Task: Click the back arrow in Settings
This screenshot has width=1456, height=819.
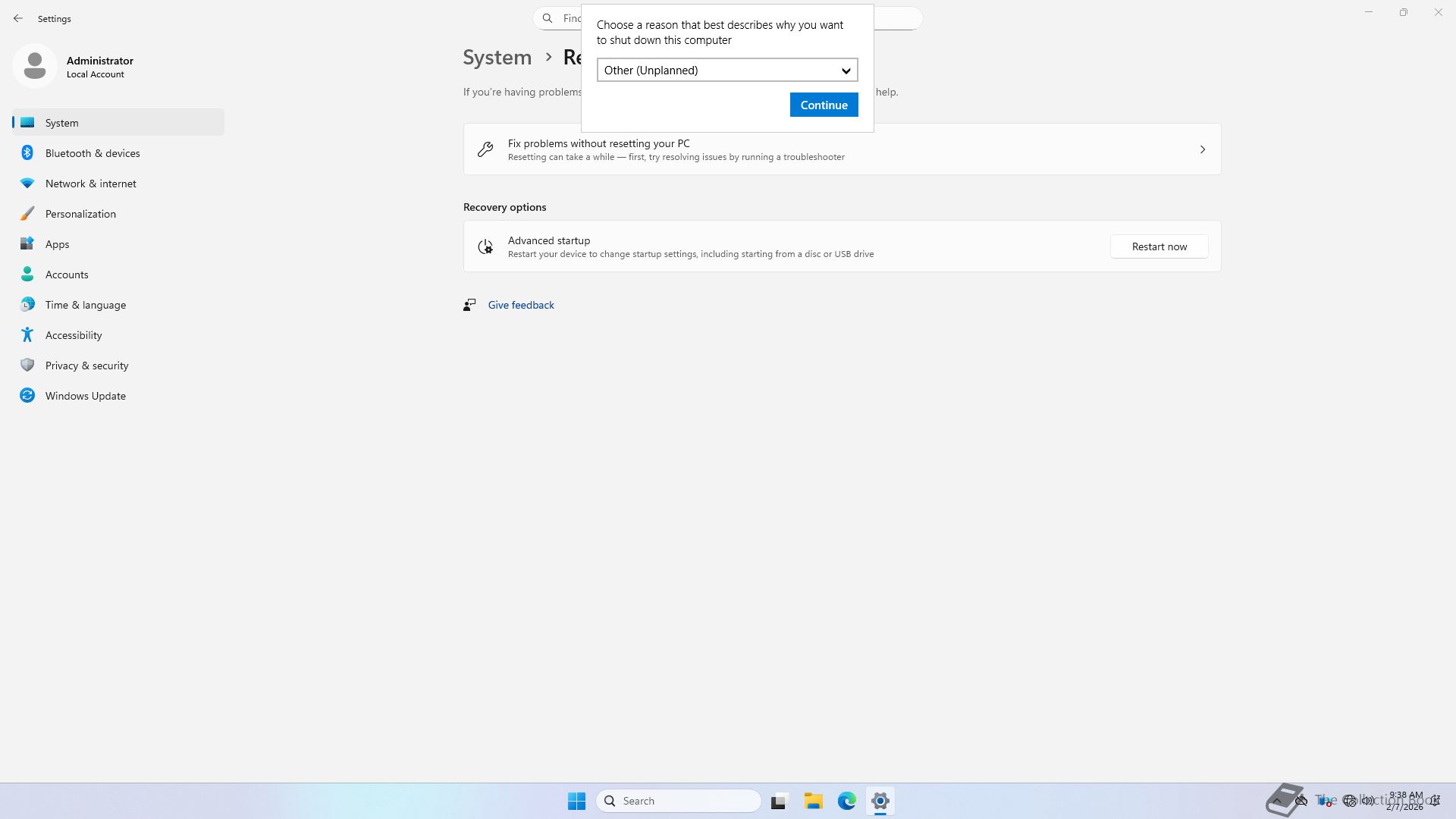Action: click(18, 18)
